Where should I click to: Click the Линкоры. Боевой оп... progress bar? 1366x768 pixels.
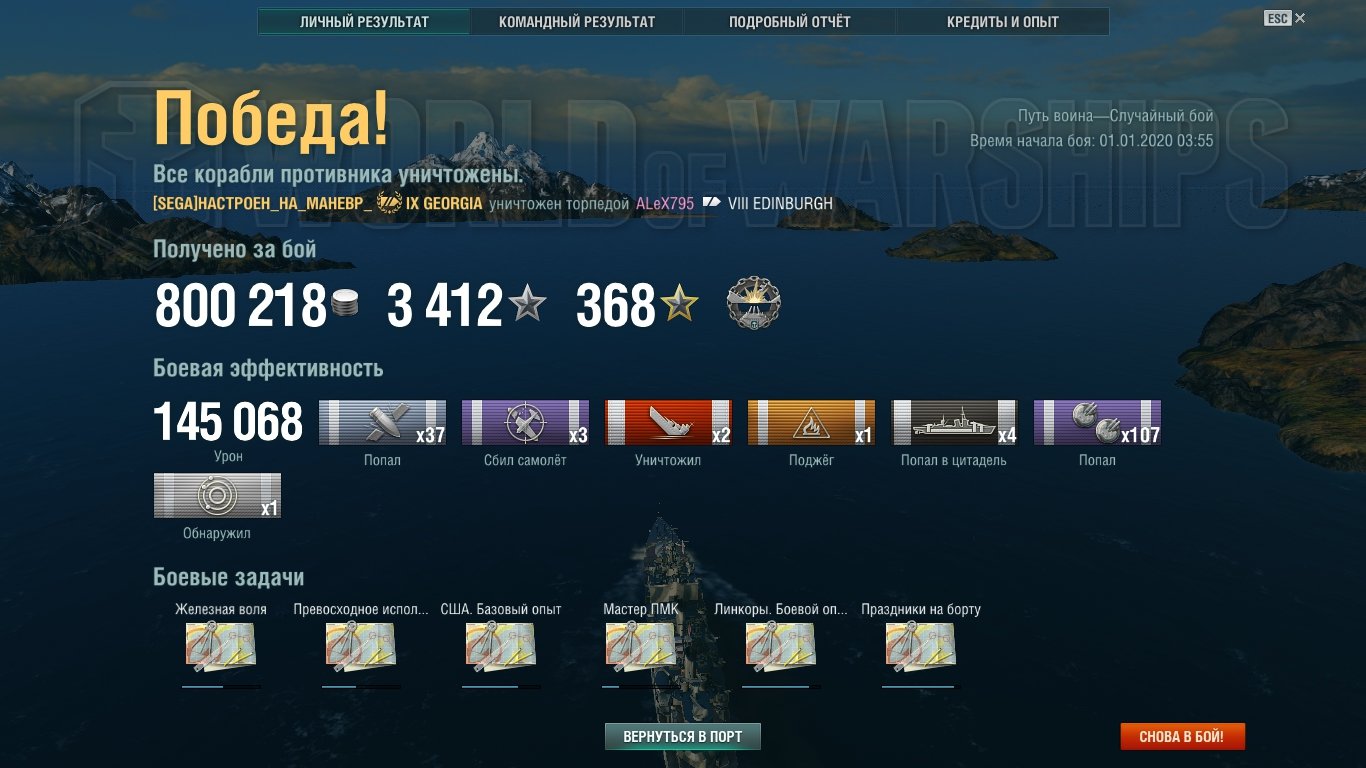point(781,687)
